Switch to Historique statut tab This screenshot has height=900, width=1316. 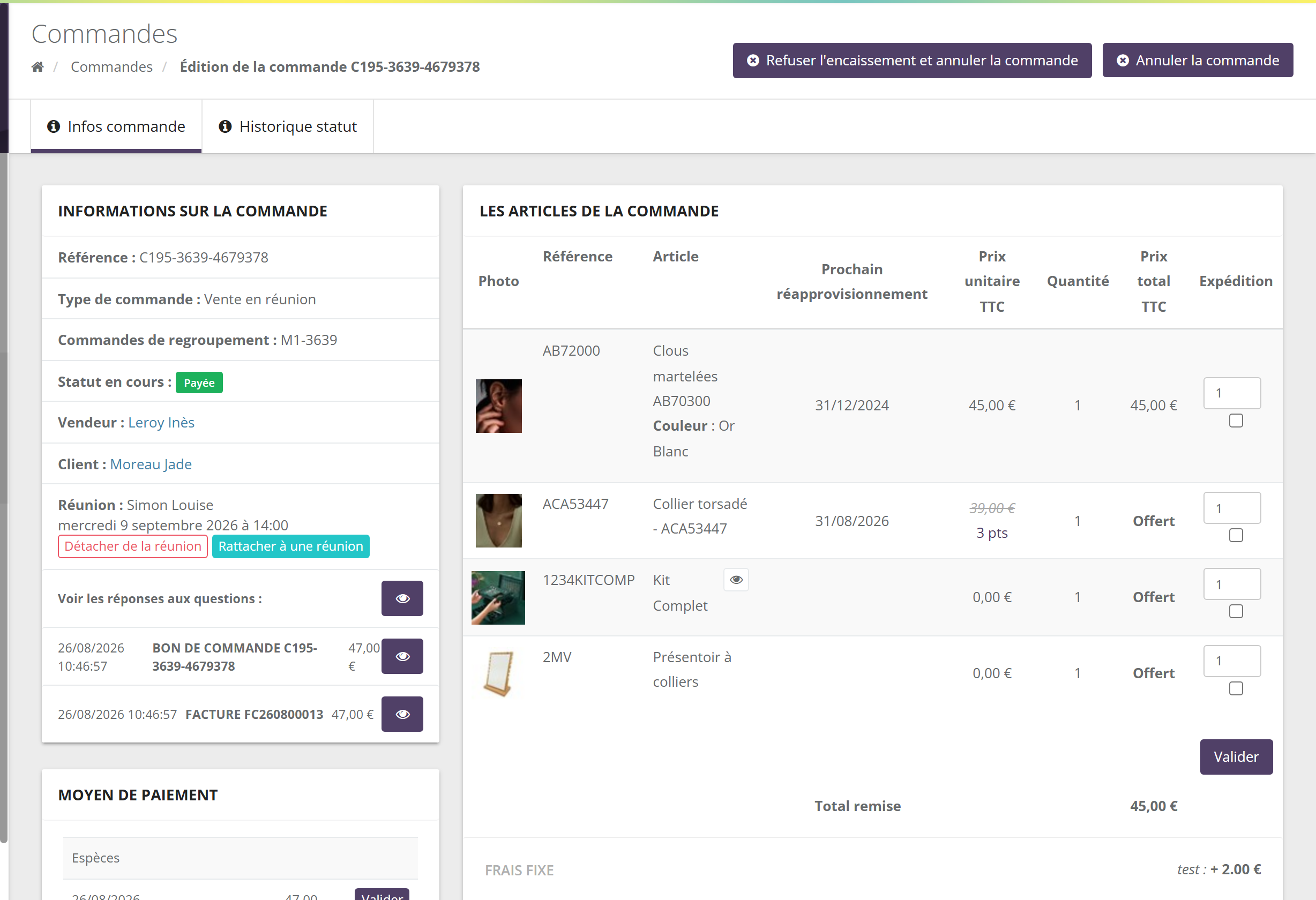point(288,126)
